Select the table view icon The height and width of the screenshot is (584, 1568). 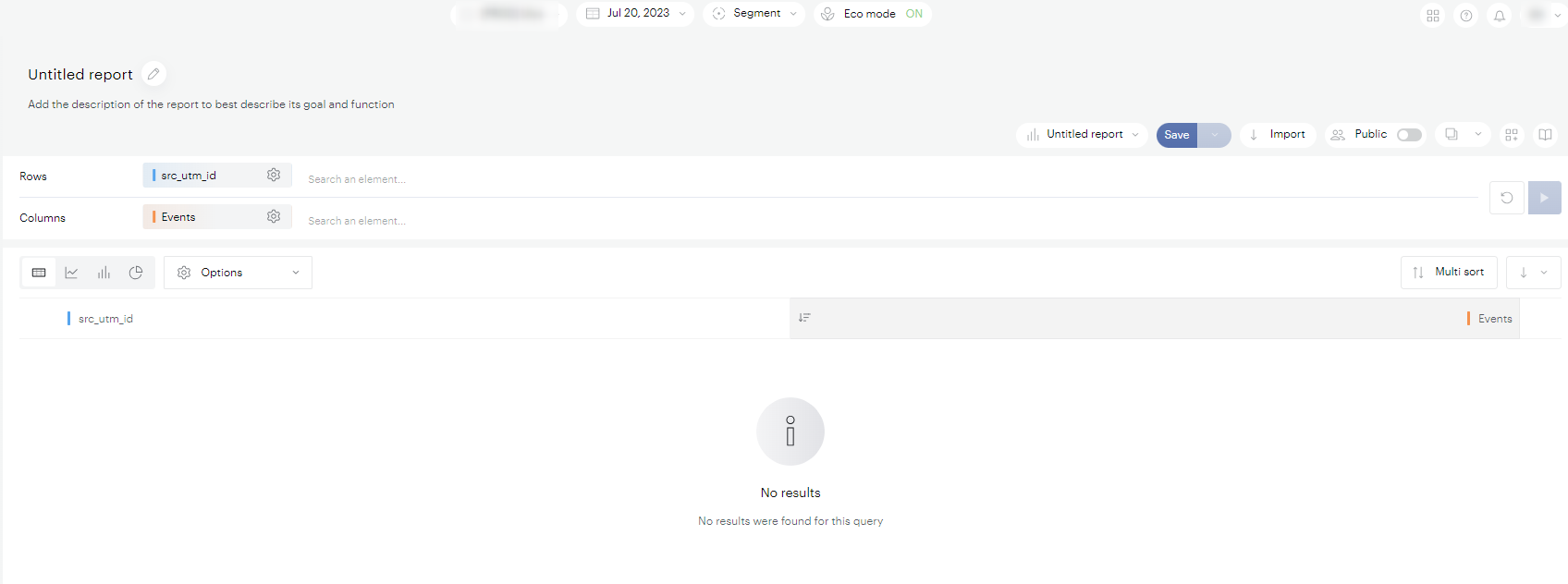[39, 273]
